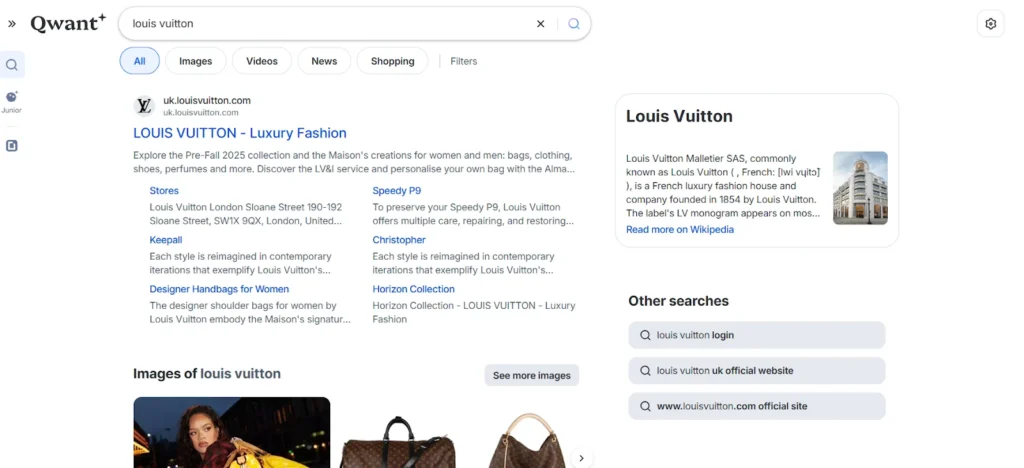Expand the sidebar with the double-chevron icon
1024x468 pixels.
[x=12, y=24]
